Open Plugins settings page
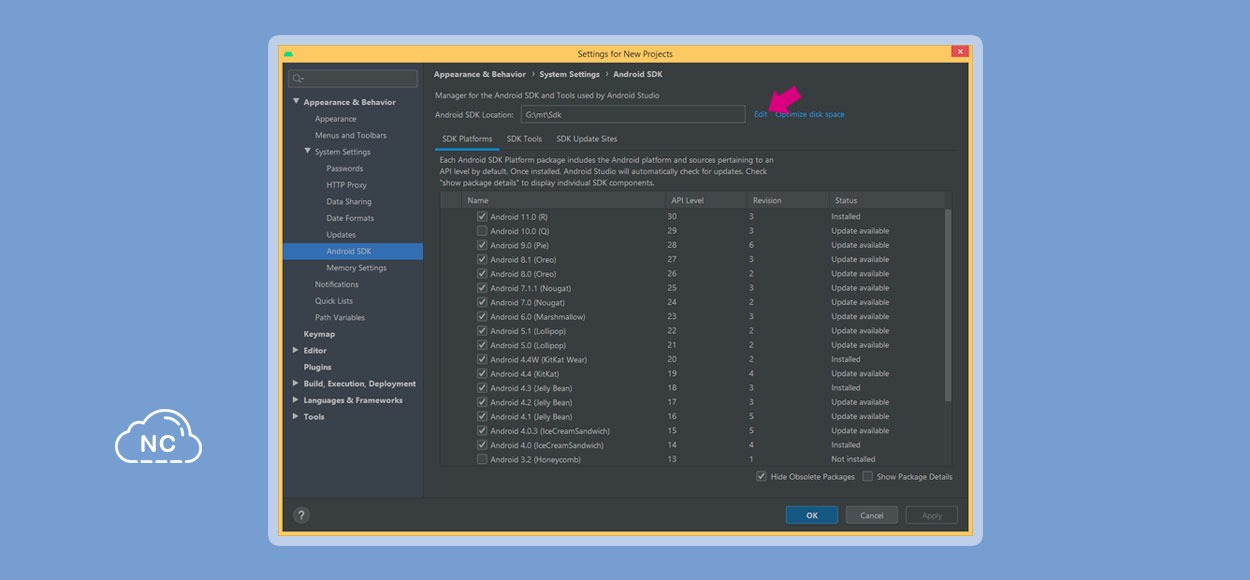The image size is (1250, 580). click(x=317, y=367)
